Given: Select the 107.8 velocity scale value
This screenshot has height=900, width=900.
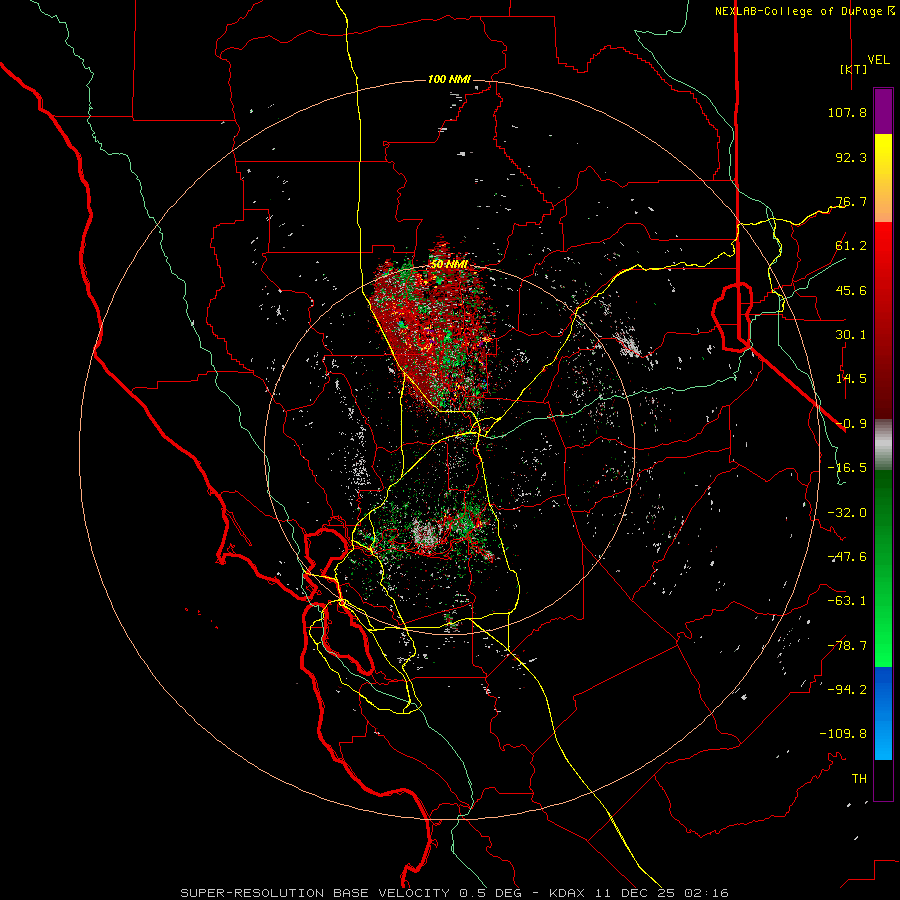Looking at the screenshot, I should click(x=847, y=112).
